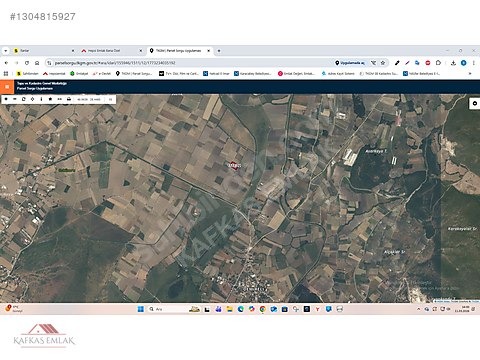Click the pen extension icon
The width and height of the screenshot is (480, 360).
[407, 63]
